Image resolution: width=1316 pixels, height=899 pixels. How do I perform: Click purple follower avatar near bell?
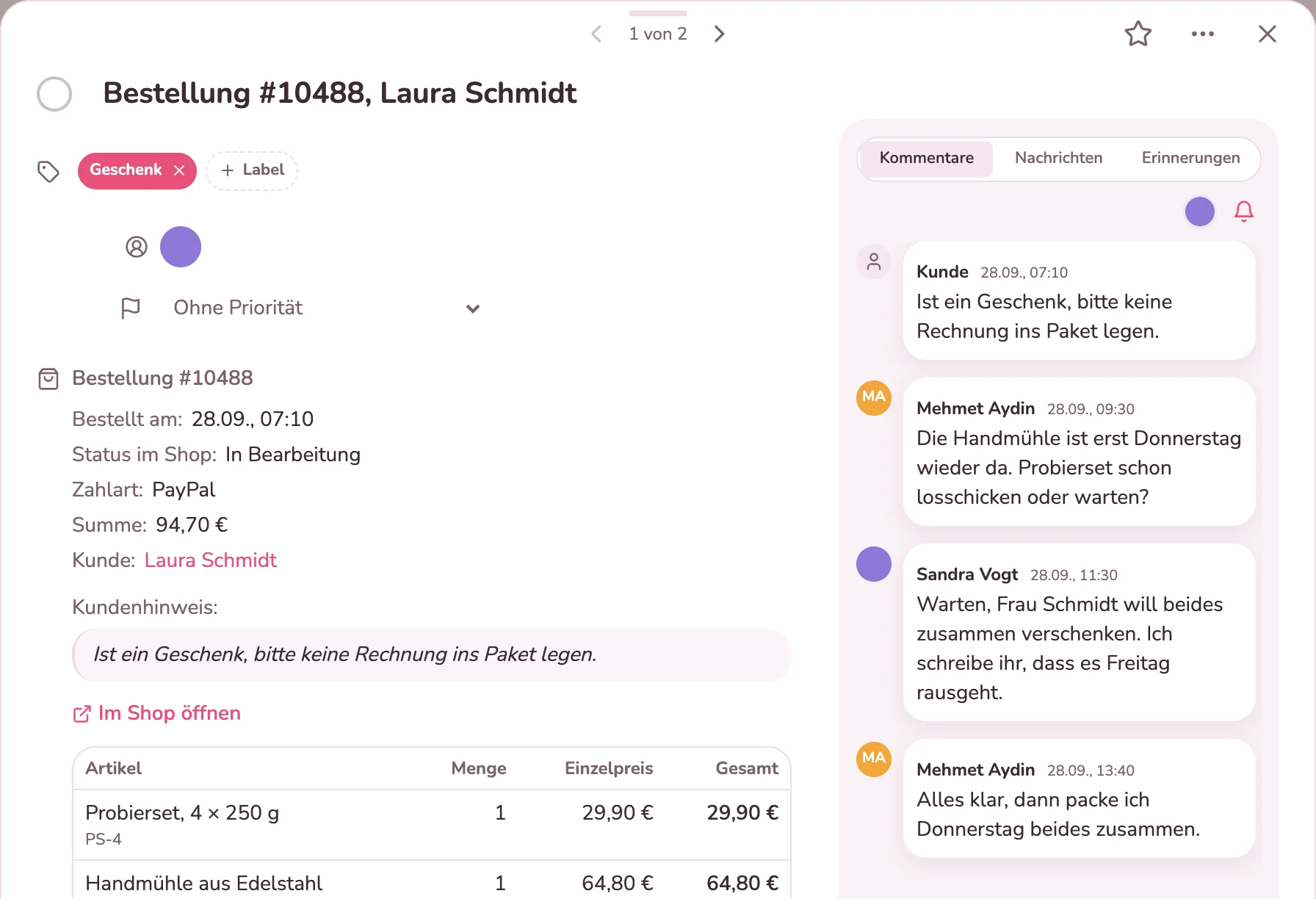[1200, 212]
